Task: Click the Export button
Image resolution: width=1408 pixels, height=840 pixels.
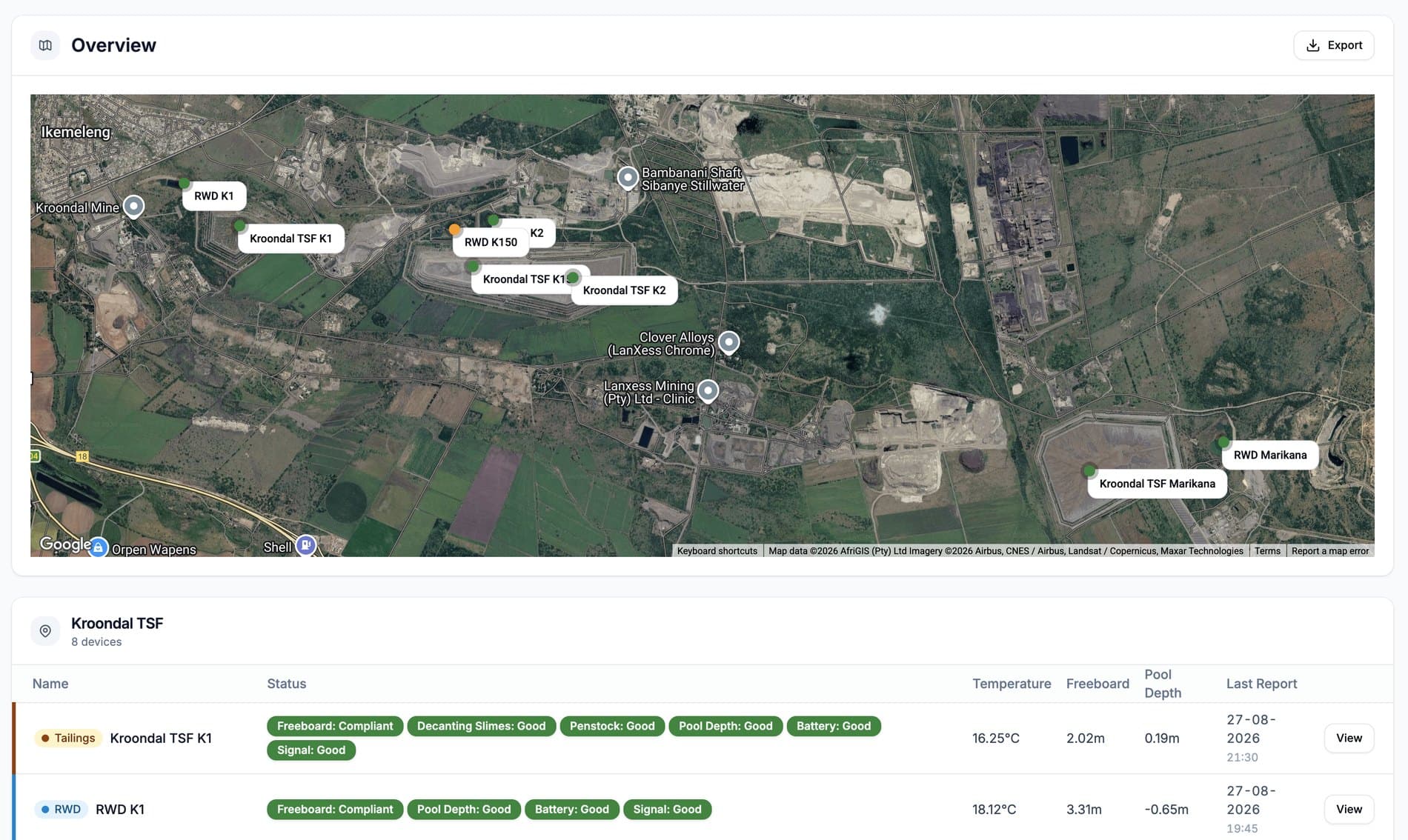Action: (1333, 45)
